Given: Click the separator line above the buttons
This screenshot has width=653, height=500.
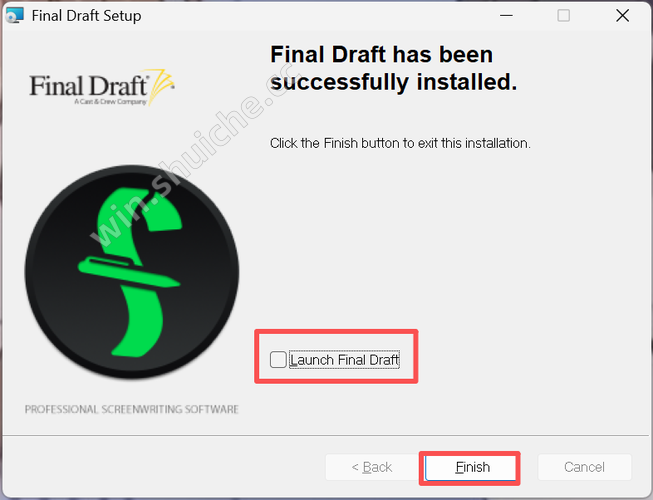Looking at the screenshot, I should pyautogui.click(x=326, y=435).
